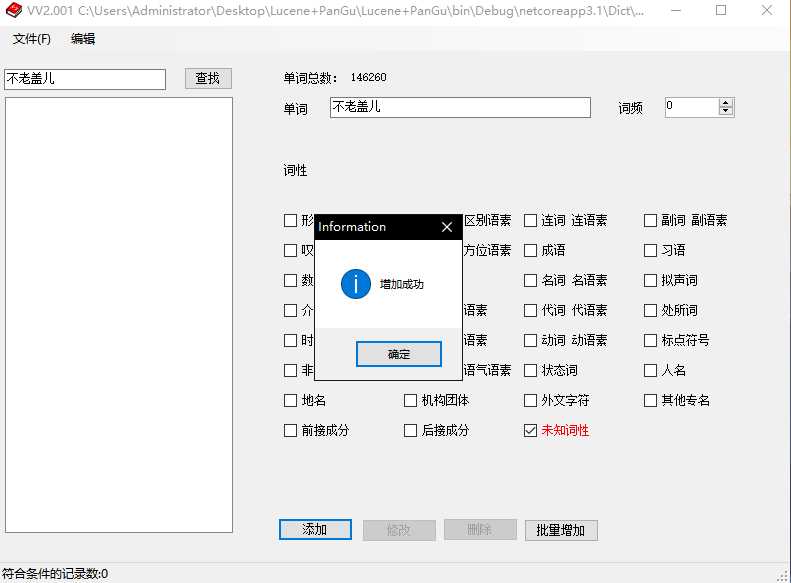This screenshot has width=791, height=583.
Task: Decrease 词频 value with the down arrow
Action: point(726,112)
